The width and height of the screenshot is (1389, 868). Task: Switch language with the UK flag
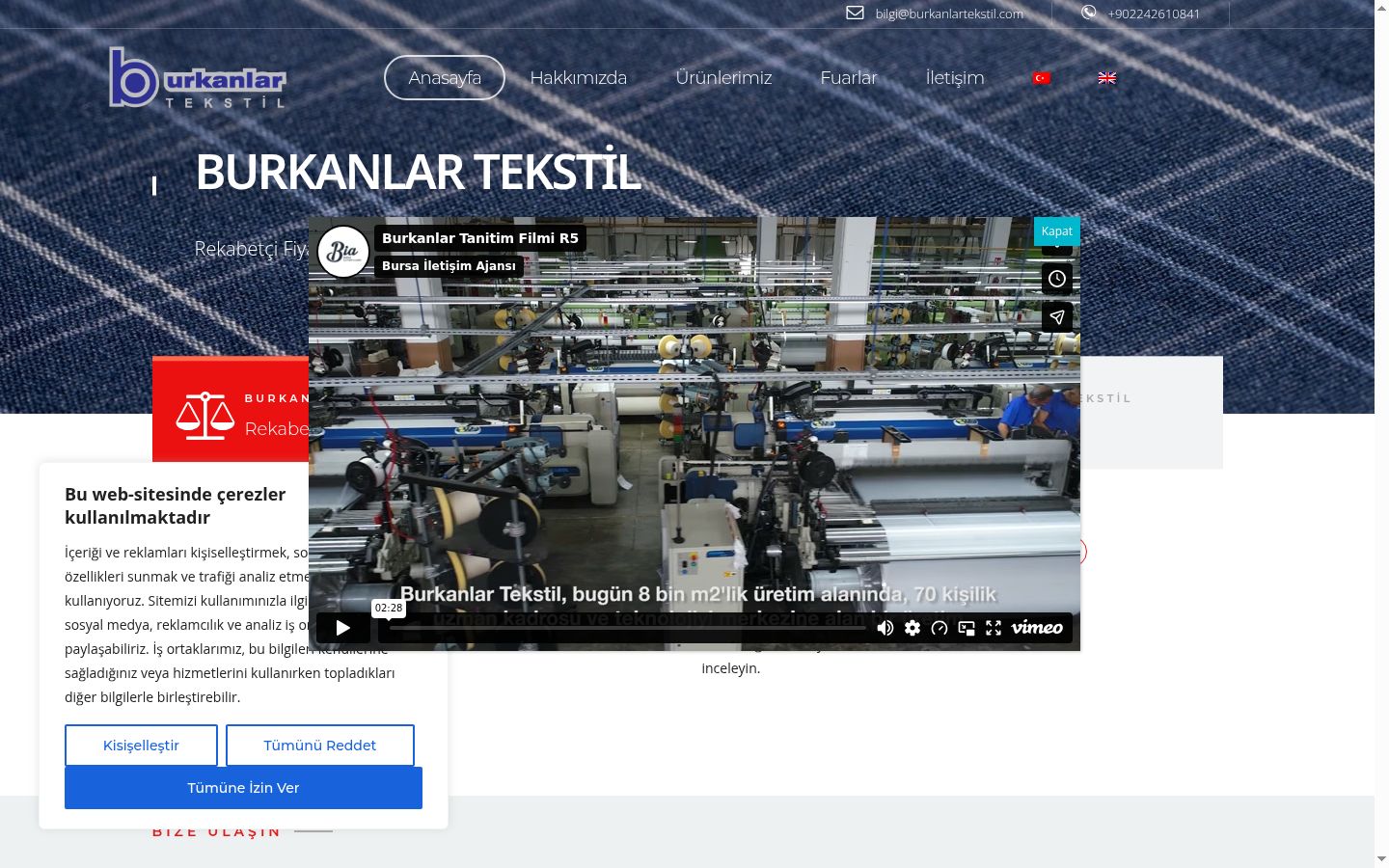[1107, 78]
